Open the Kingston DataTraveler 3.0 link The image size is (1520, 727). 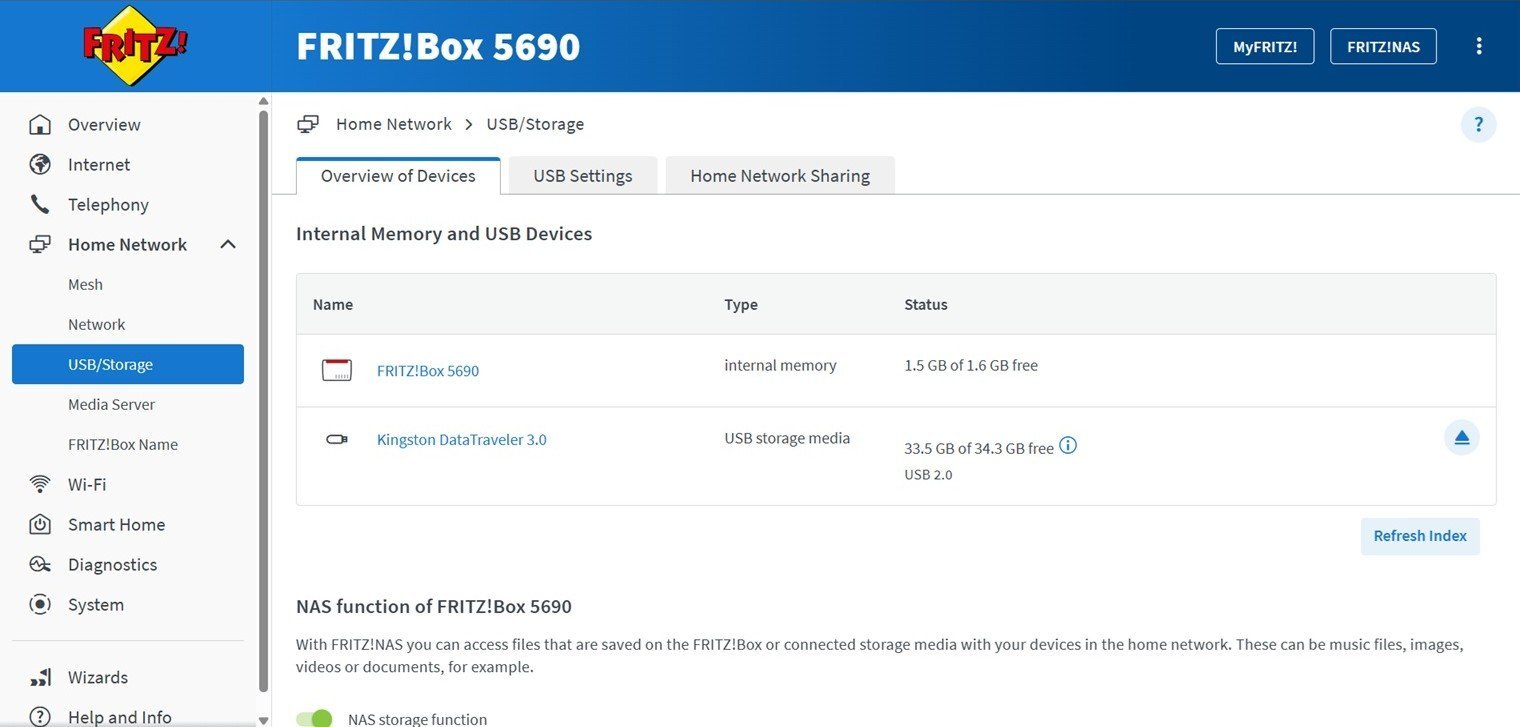point(461,440)
